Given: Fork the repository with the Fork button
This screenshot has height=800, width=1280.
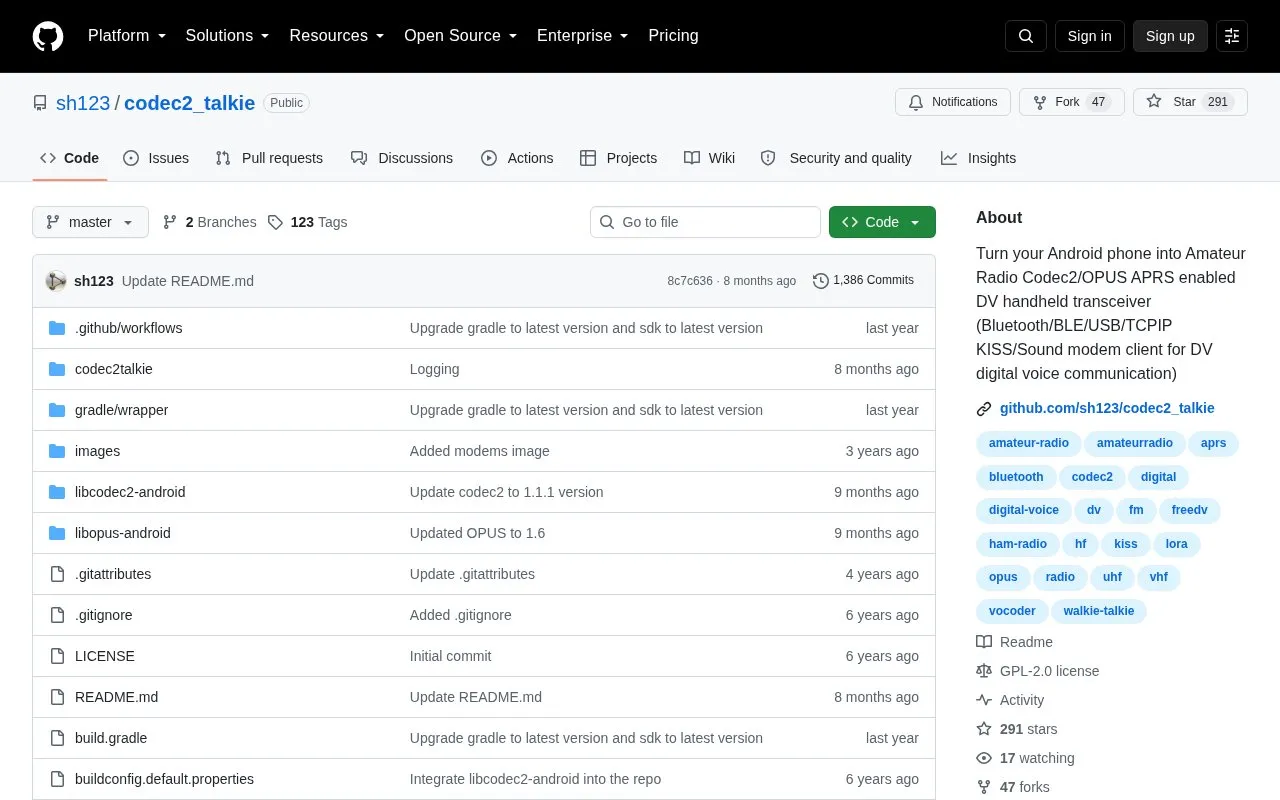Looking at the screenshot, I should tap(1071, 102).
